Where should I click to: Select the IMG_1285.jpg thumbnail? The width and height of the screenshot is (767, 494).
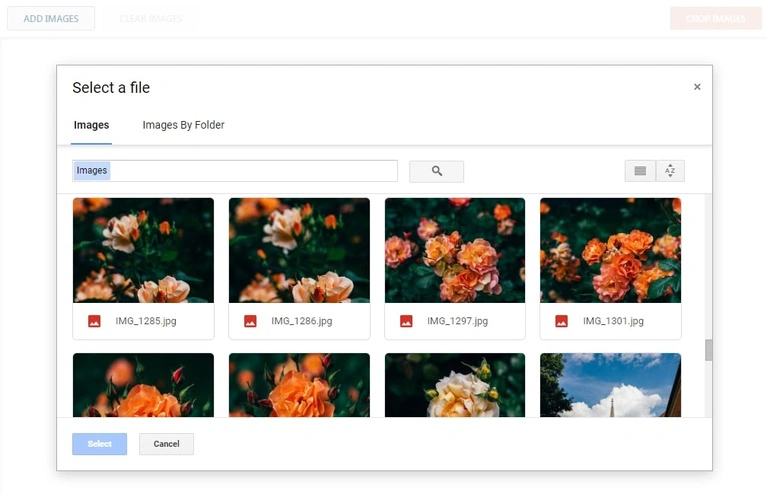click(x=143, y=250)
